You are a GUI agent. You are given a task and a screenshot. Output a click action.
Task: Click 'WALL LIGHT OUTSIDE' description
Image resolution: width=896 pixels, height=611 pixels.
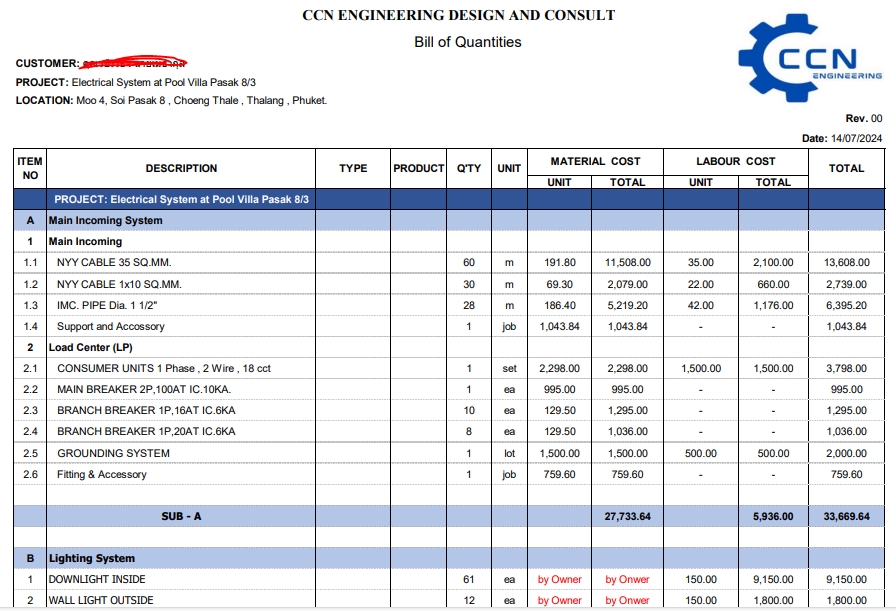pyautogui.click(x=101, y=601)
